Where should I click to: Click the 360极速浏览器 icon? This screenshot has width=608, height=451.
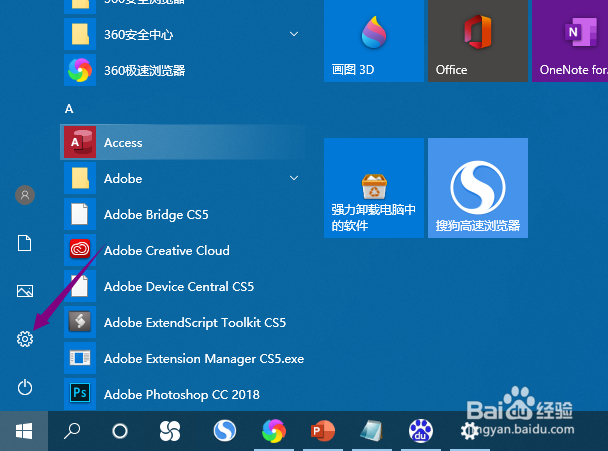(80, 70)
